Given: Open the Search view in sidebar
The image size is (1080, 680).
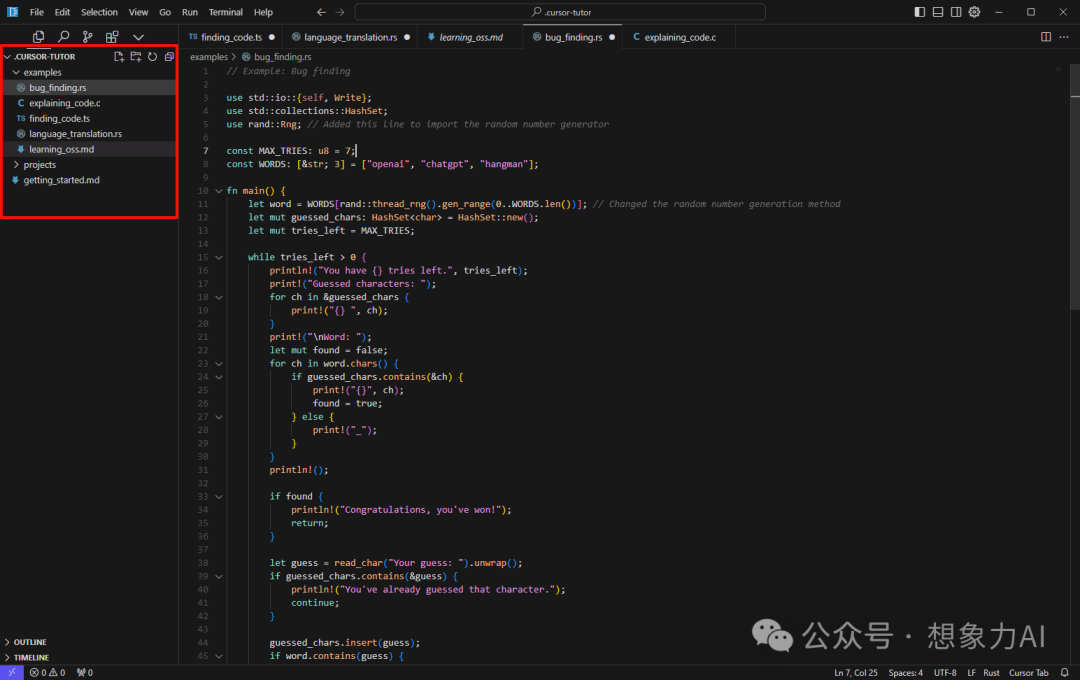Looking at the screenshot, I should 63,37.
